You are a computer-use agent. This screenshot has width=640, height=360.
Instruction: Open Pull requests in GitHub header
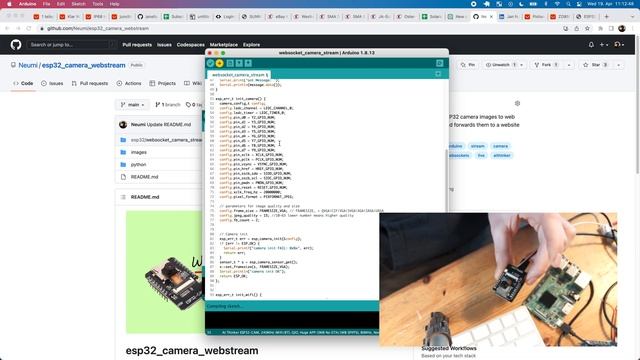tap(137, 44)
